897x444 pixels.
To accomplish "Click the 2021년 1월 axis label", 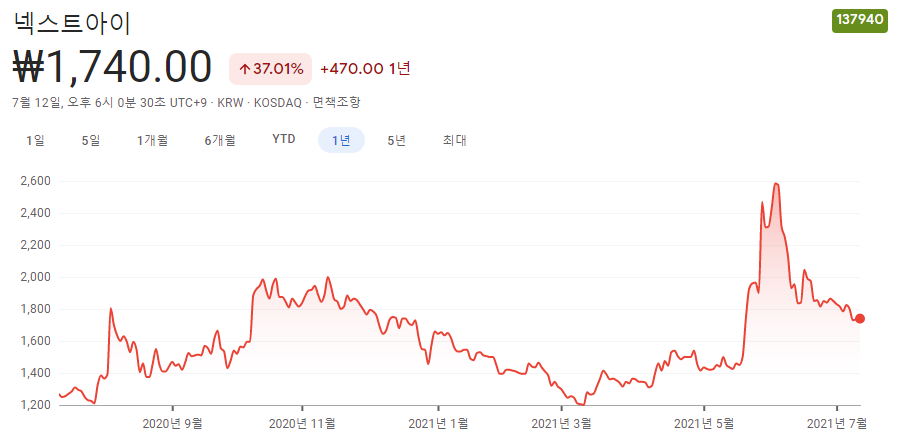I will [438, 424].
